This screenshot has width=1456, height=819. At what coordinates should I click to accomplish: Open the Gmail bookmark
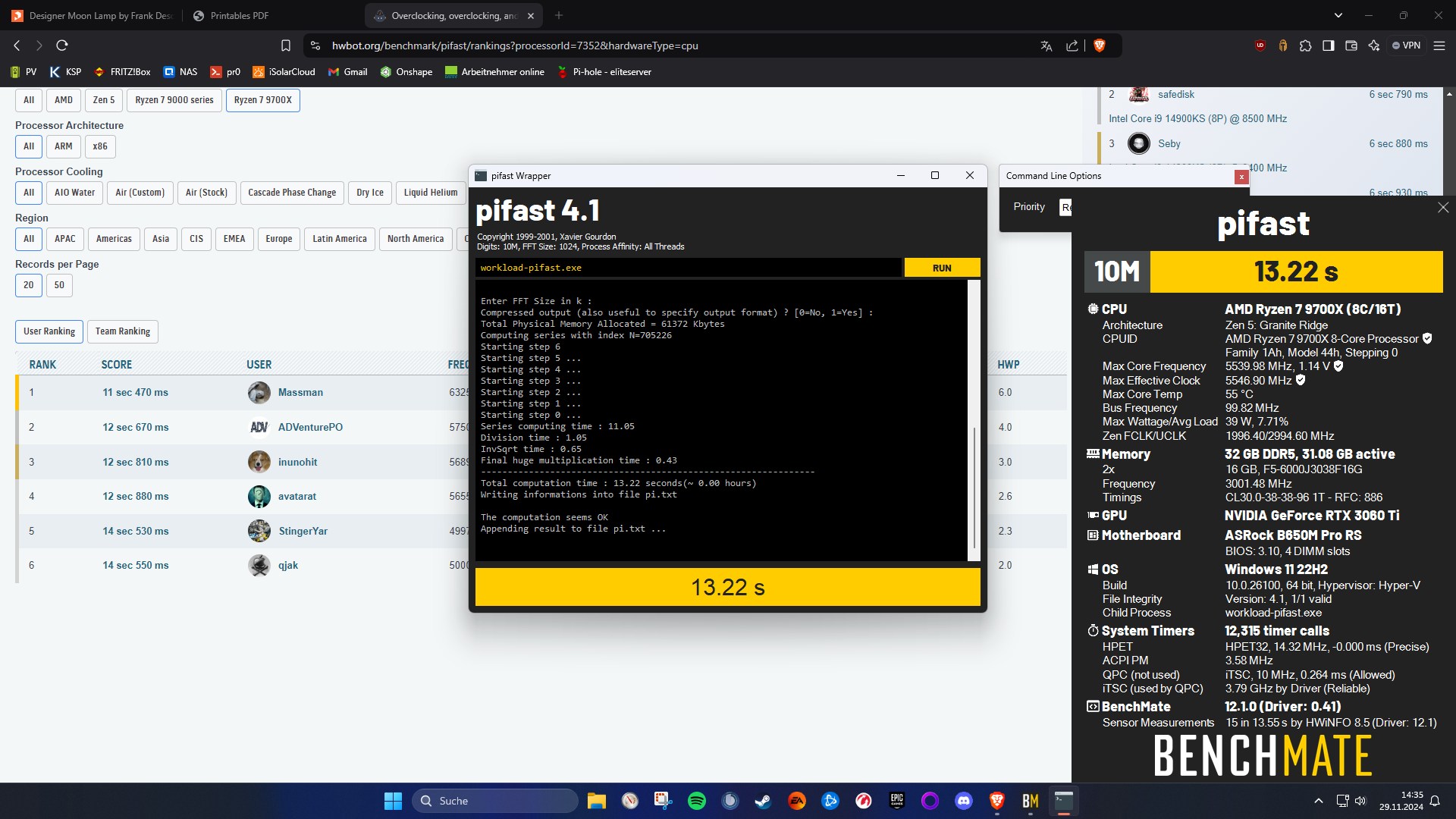[x=347, y=72]
